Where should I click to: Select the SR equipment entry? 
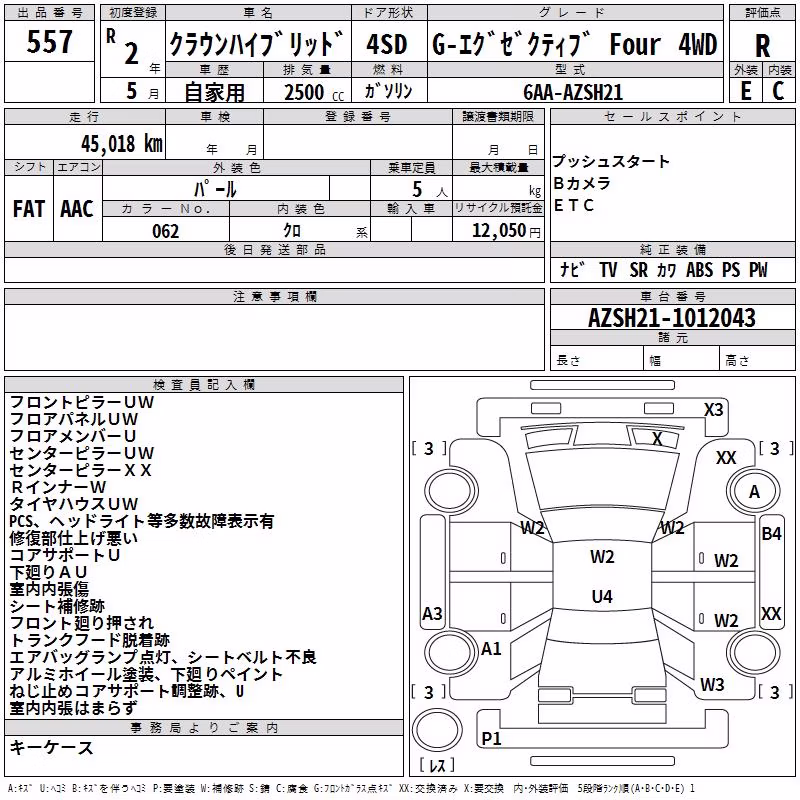coord(638,269)
